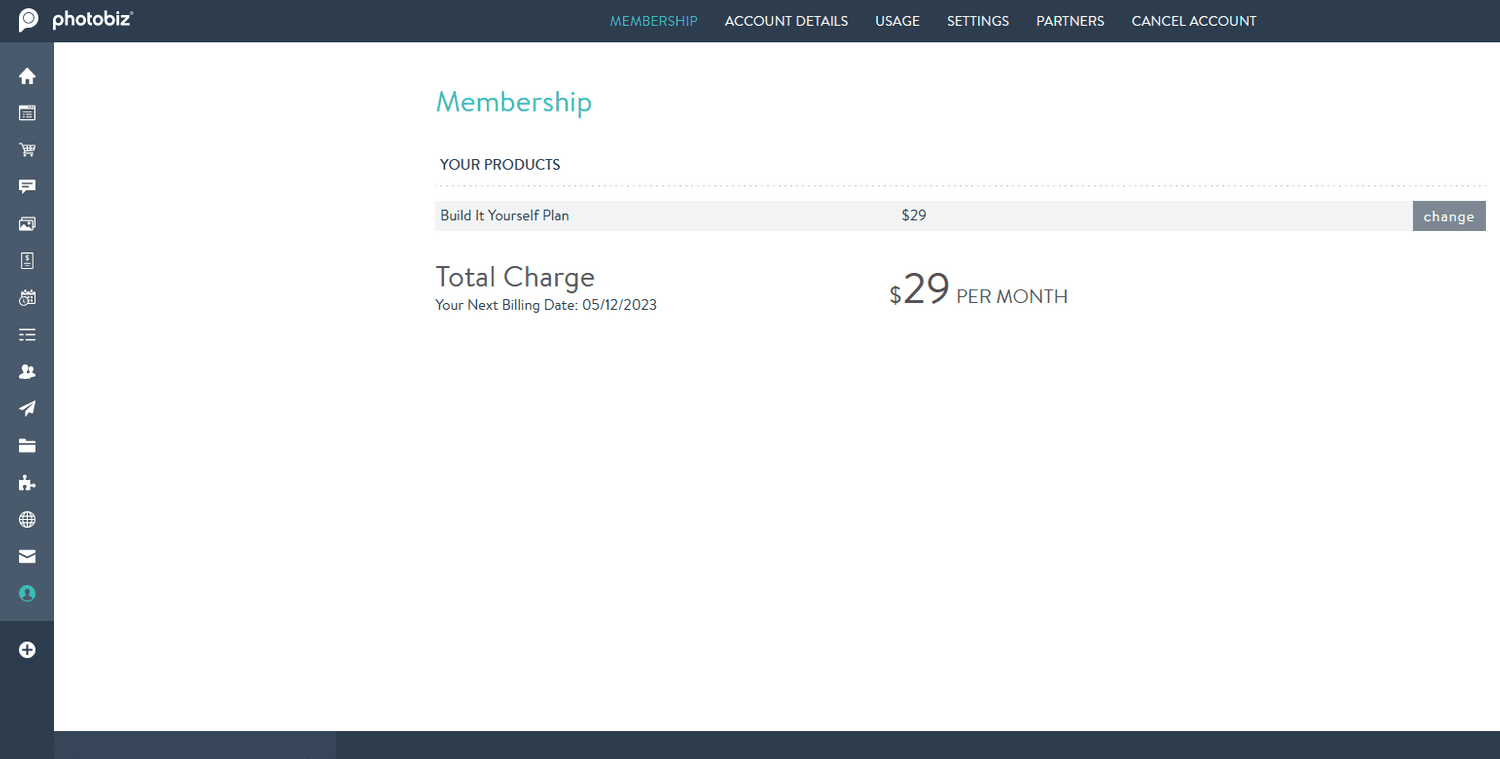Select the scheduler calendar icon

[27, 297]
